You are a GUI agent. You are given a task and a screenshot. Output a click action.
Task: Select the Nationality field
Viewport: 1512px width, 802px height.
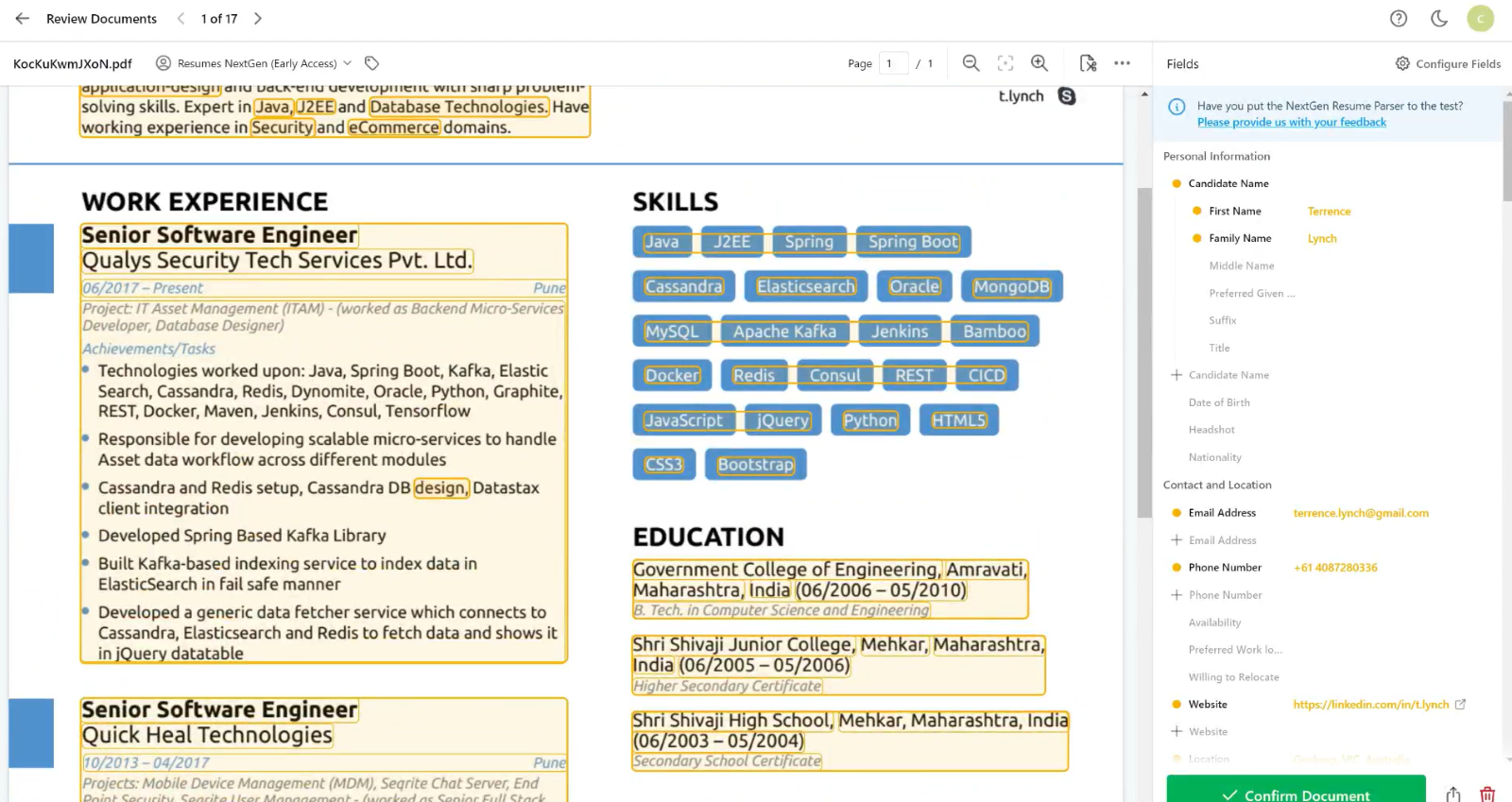(x=1214, y=457)
